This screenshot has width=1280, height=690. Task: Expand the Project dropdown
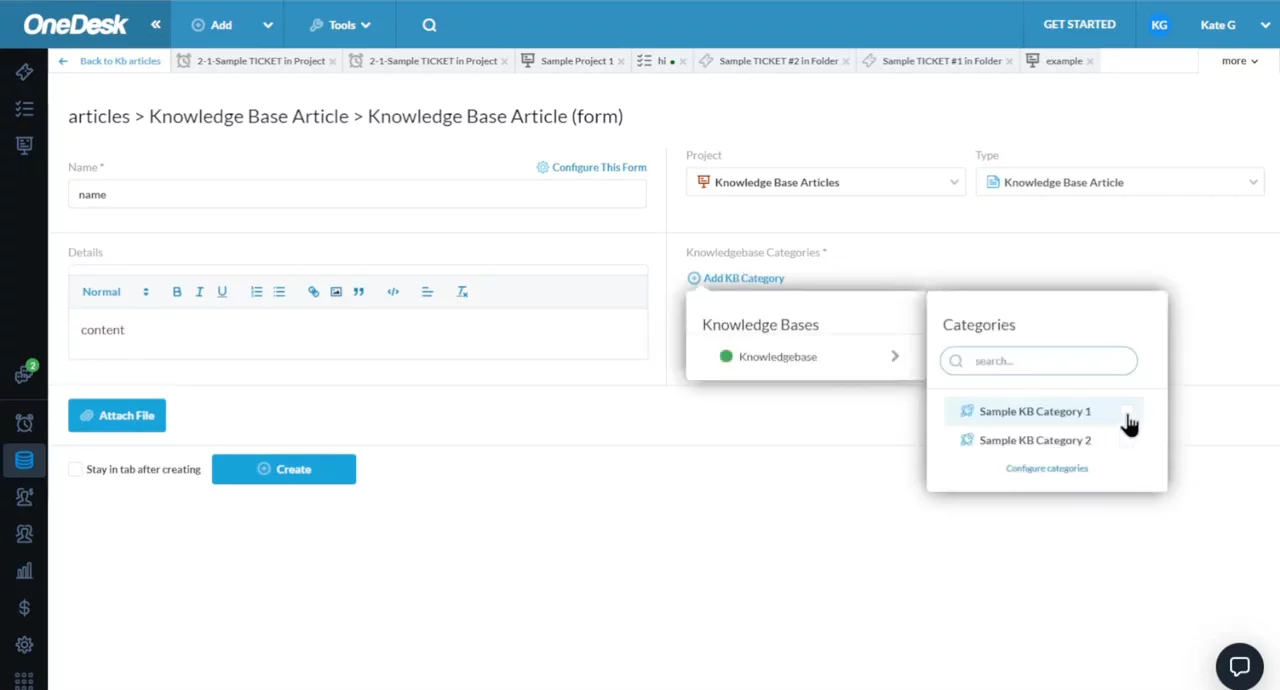(x=826, y=182)
